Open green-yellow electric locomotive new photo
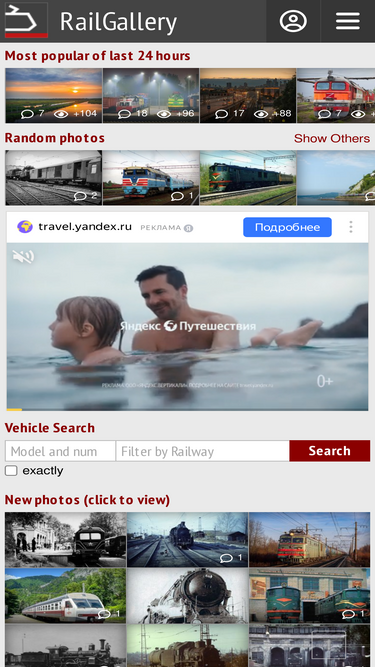 coord(310,539)
